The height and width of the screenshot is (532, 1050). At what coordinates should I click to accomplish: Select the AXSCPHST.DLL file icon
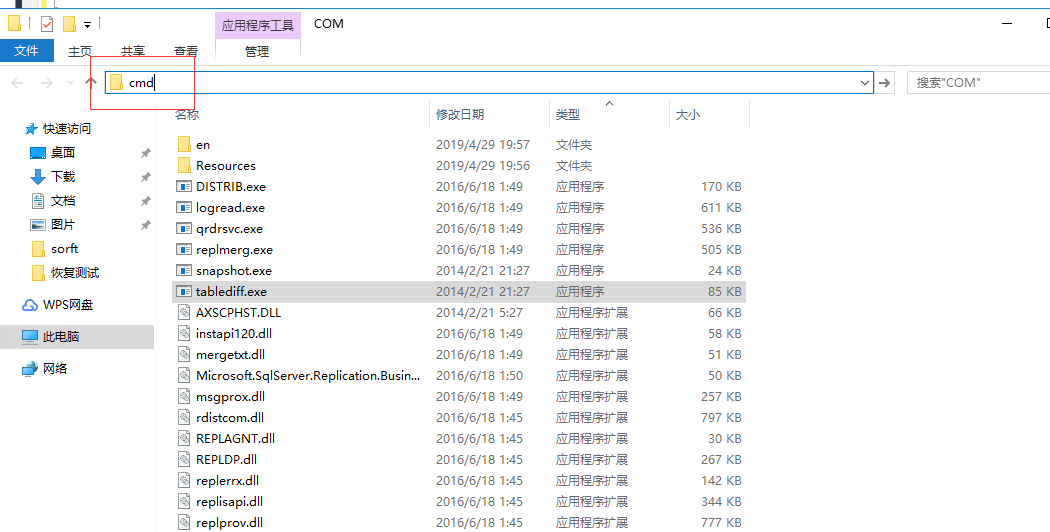[184, 313]
